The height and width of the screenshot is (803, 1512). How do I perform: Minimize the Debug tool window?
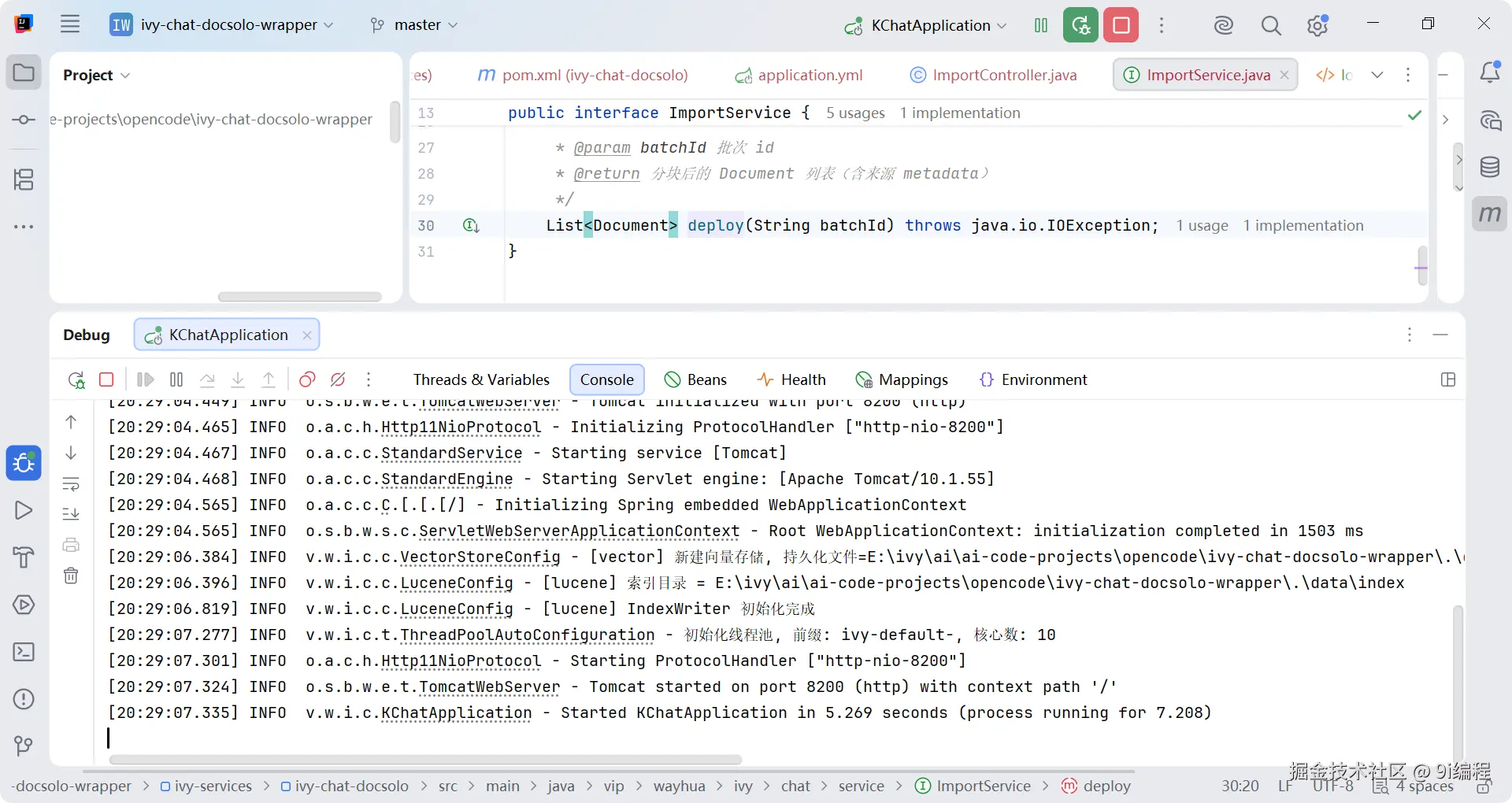pyautogui.click(x=1440, y=335)
